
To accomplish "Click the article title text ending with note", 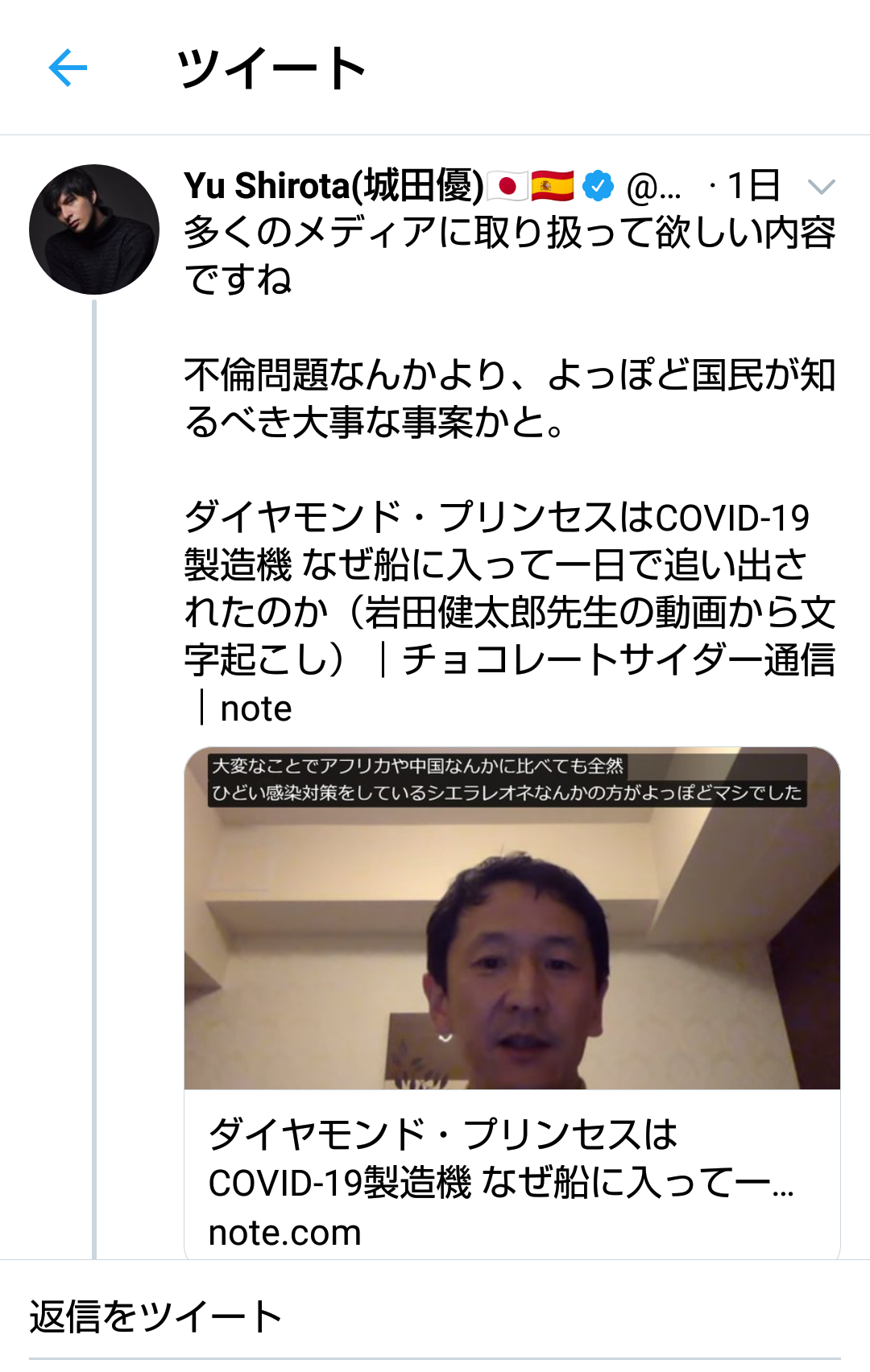I will 510,613.
